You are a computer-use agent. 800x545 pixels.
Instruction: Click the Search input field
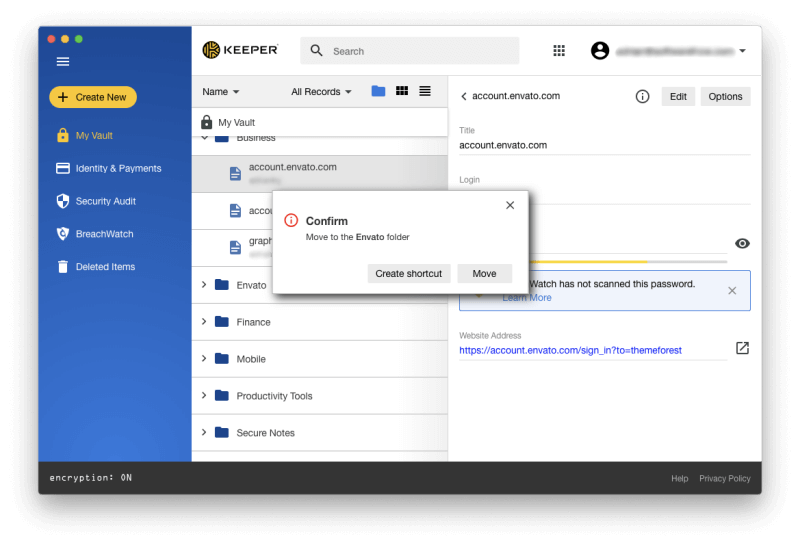(410, 51)
